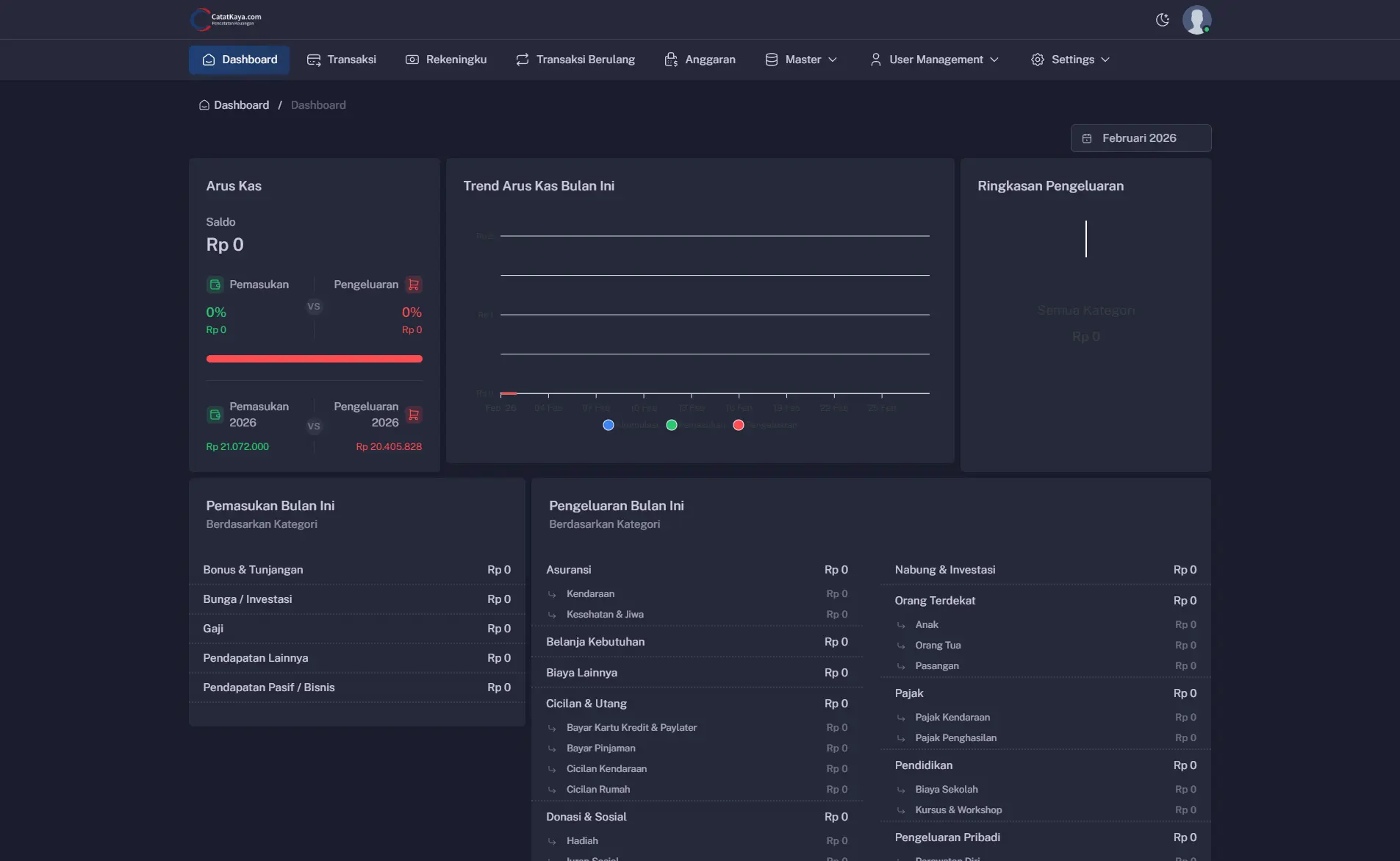1400x861 pixels.
Task: Open the user profile avatar
Action: (x=1196, y=20)
